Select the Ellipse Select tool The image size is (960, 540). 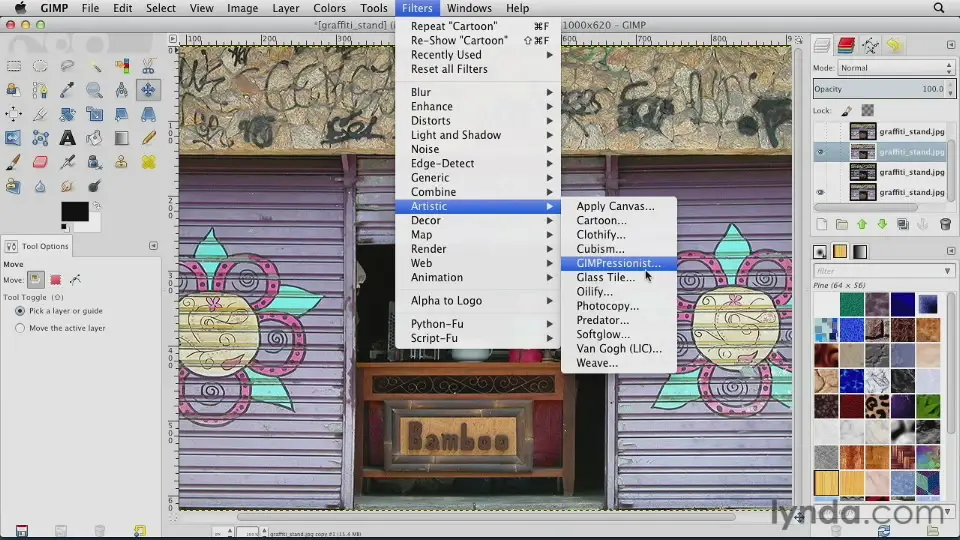40,66
